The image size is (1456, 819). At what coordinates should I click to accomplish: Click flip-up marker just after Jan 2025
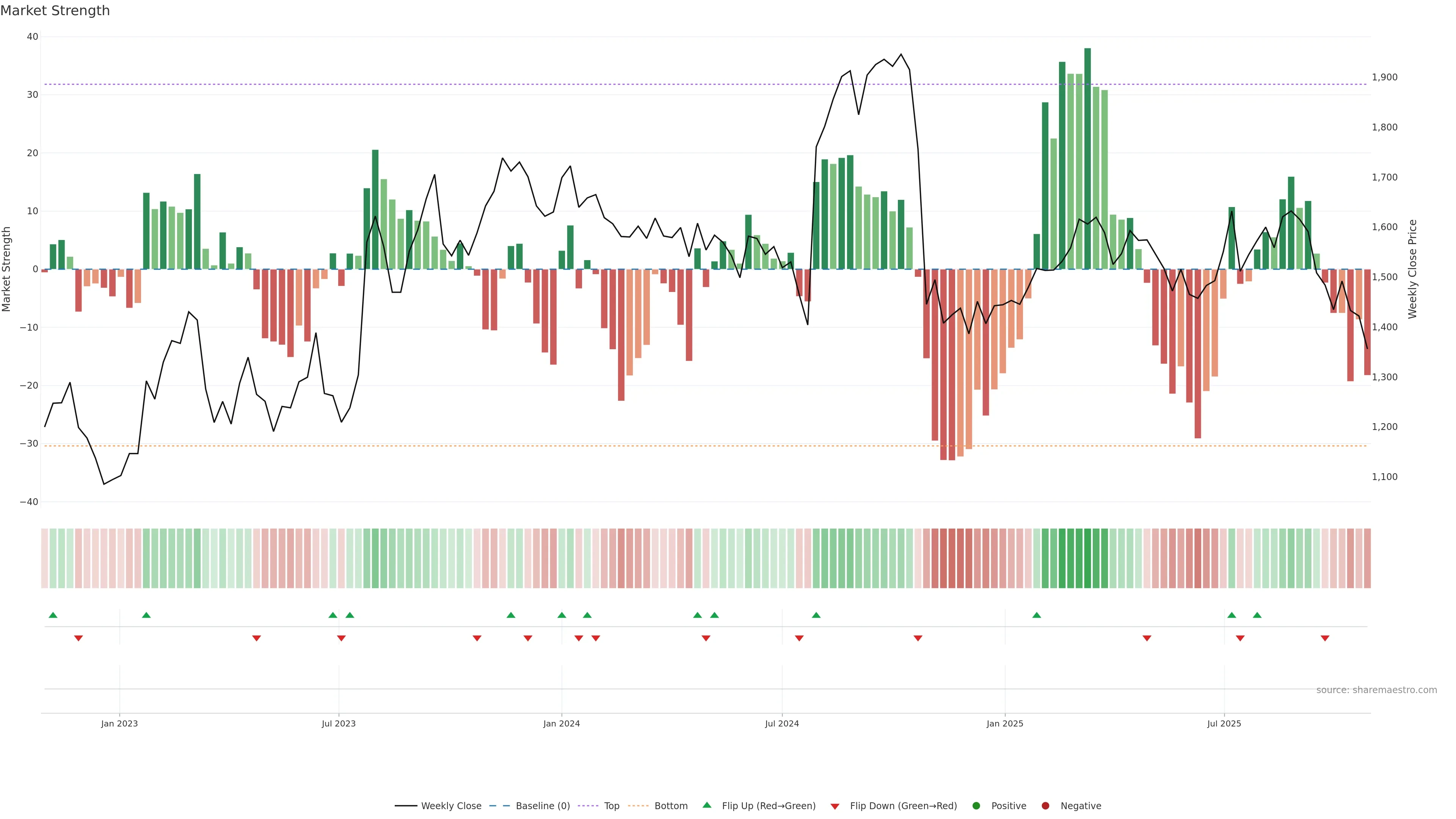click(x=1037, y=615)
